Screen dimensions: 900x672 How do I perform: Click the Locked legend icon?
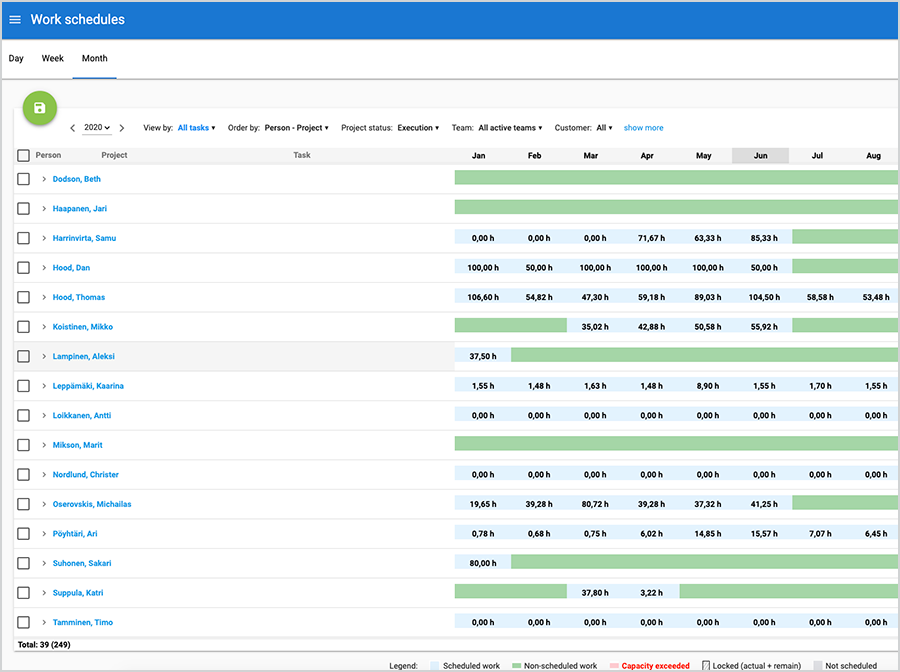point(706,666)
